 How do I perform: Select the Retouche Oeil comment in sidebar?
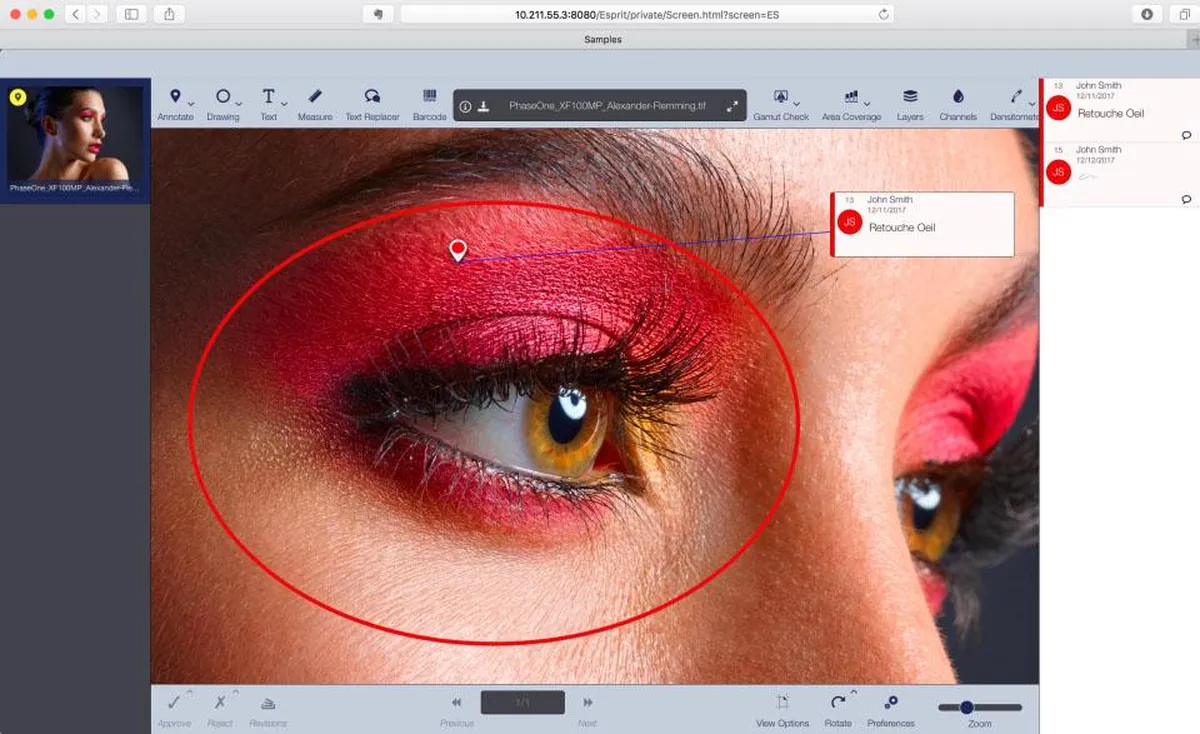(x=1119, y=110)
